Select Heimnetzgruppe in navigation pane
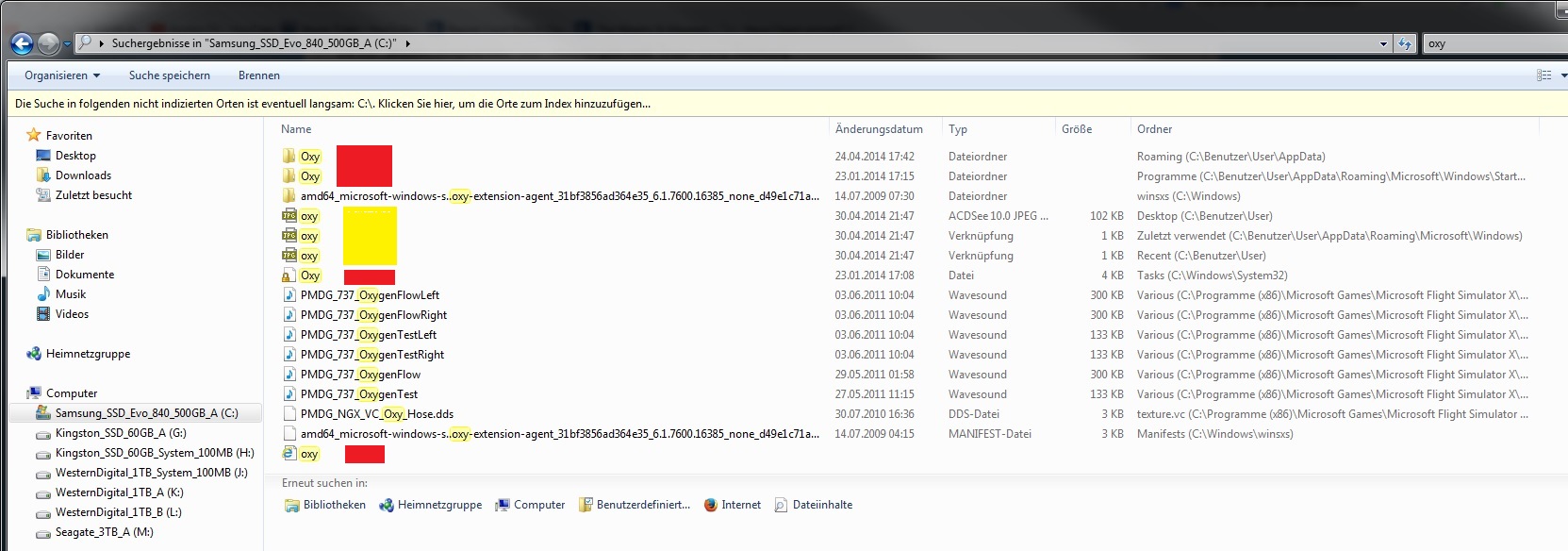 coord(88,354)
